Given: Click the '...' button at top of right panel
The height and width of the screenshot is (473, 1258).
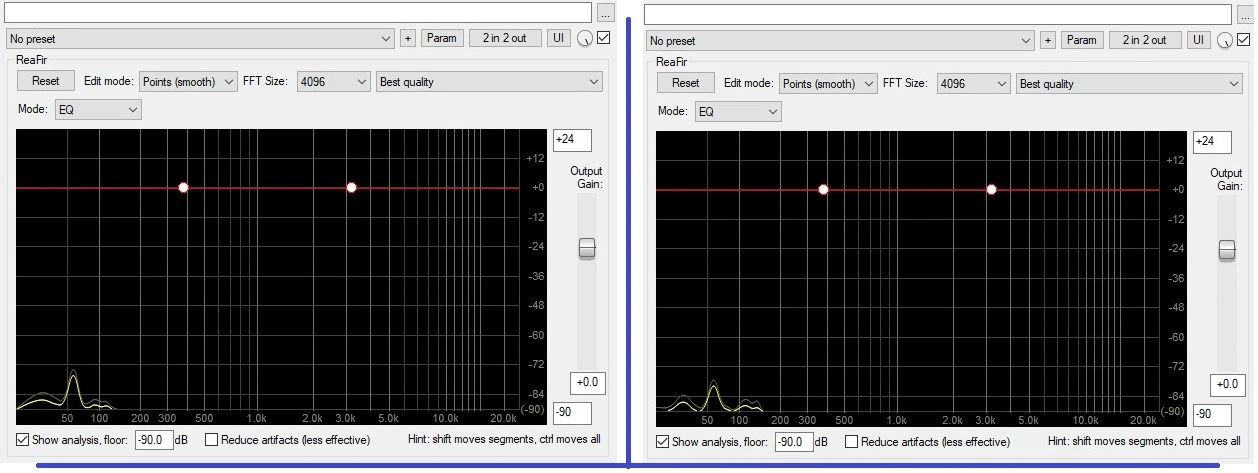Looking at the screenshot, I should pos(1245,15).
